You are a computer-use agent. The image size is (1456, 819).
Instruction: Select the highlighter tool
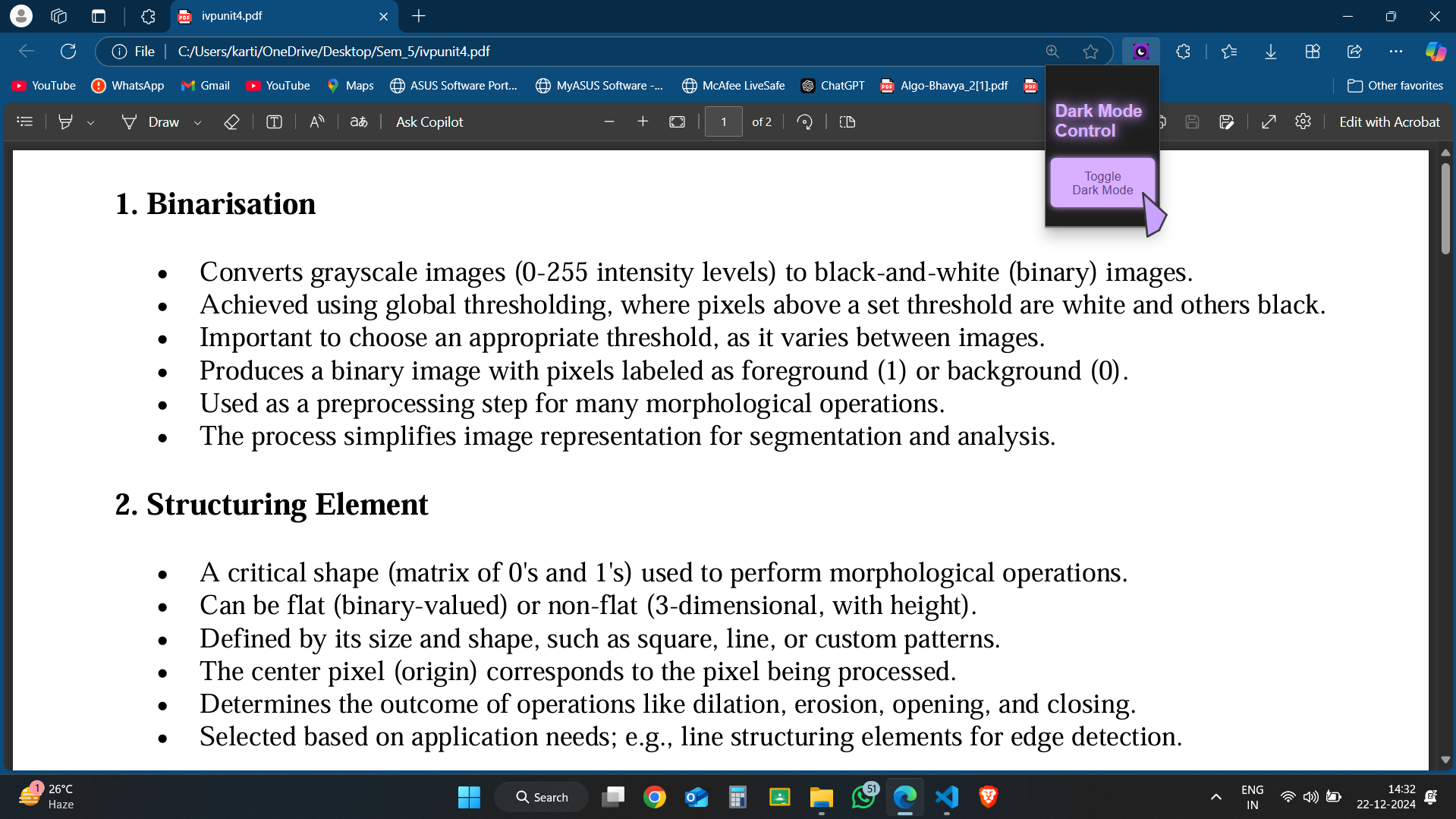[65, 121]
